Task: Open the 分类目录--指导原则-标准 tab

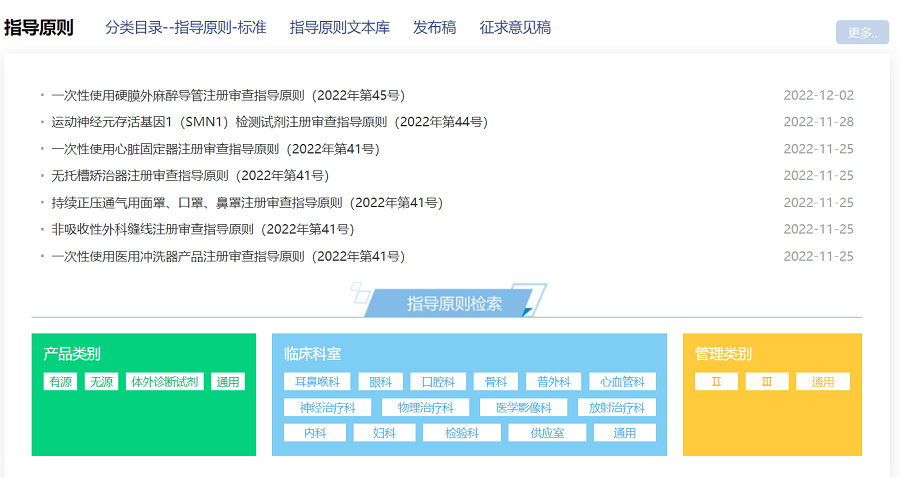Action: click(x=186, y=27)
